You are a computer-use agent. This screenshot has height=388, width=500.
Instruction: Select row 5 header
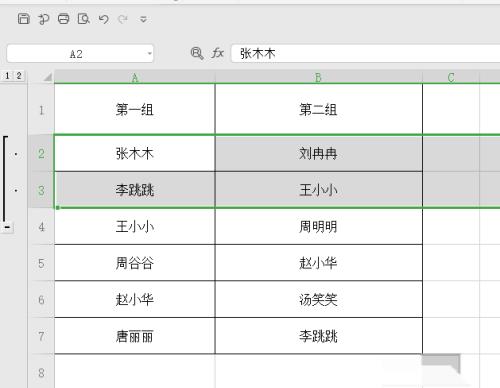pos(41,263)
